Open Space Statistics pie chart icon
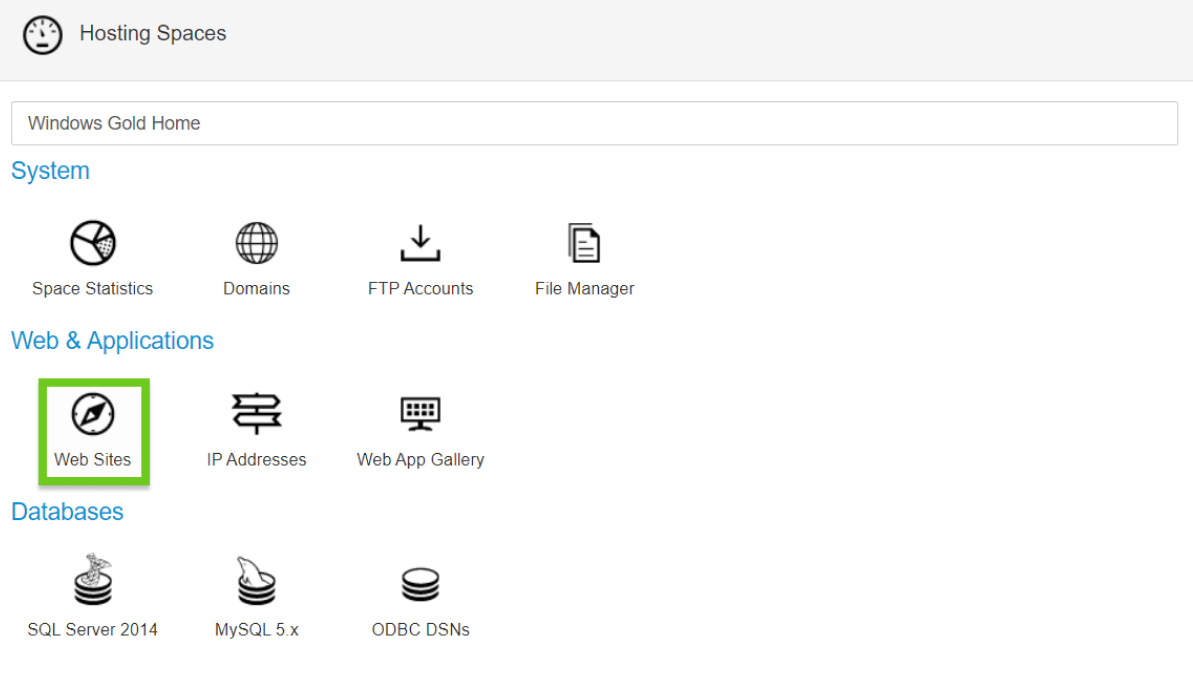 point(93,243)
